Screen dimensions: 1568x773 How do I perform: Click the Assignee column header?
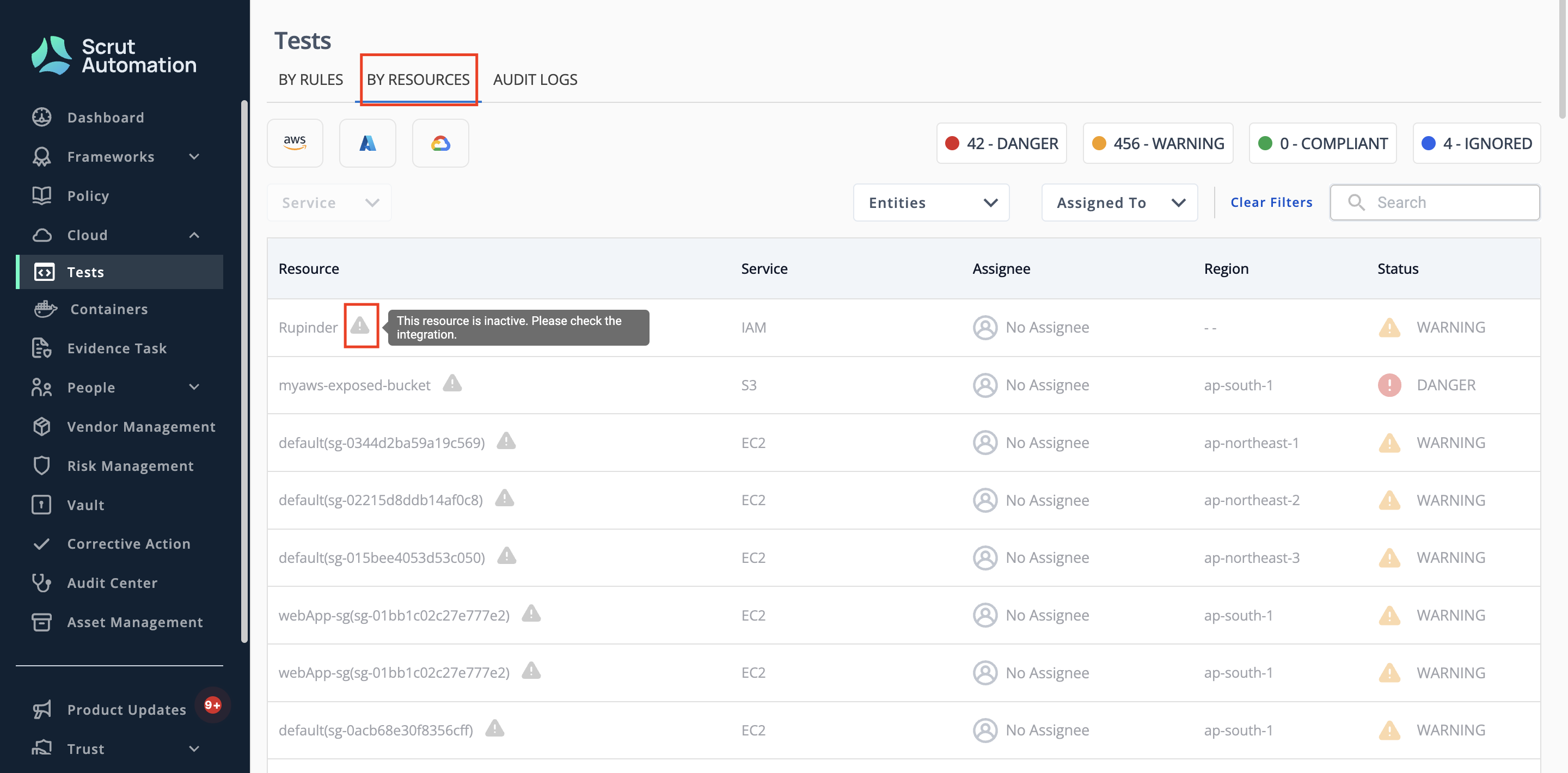point(1001,268)
